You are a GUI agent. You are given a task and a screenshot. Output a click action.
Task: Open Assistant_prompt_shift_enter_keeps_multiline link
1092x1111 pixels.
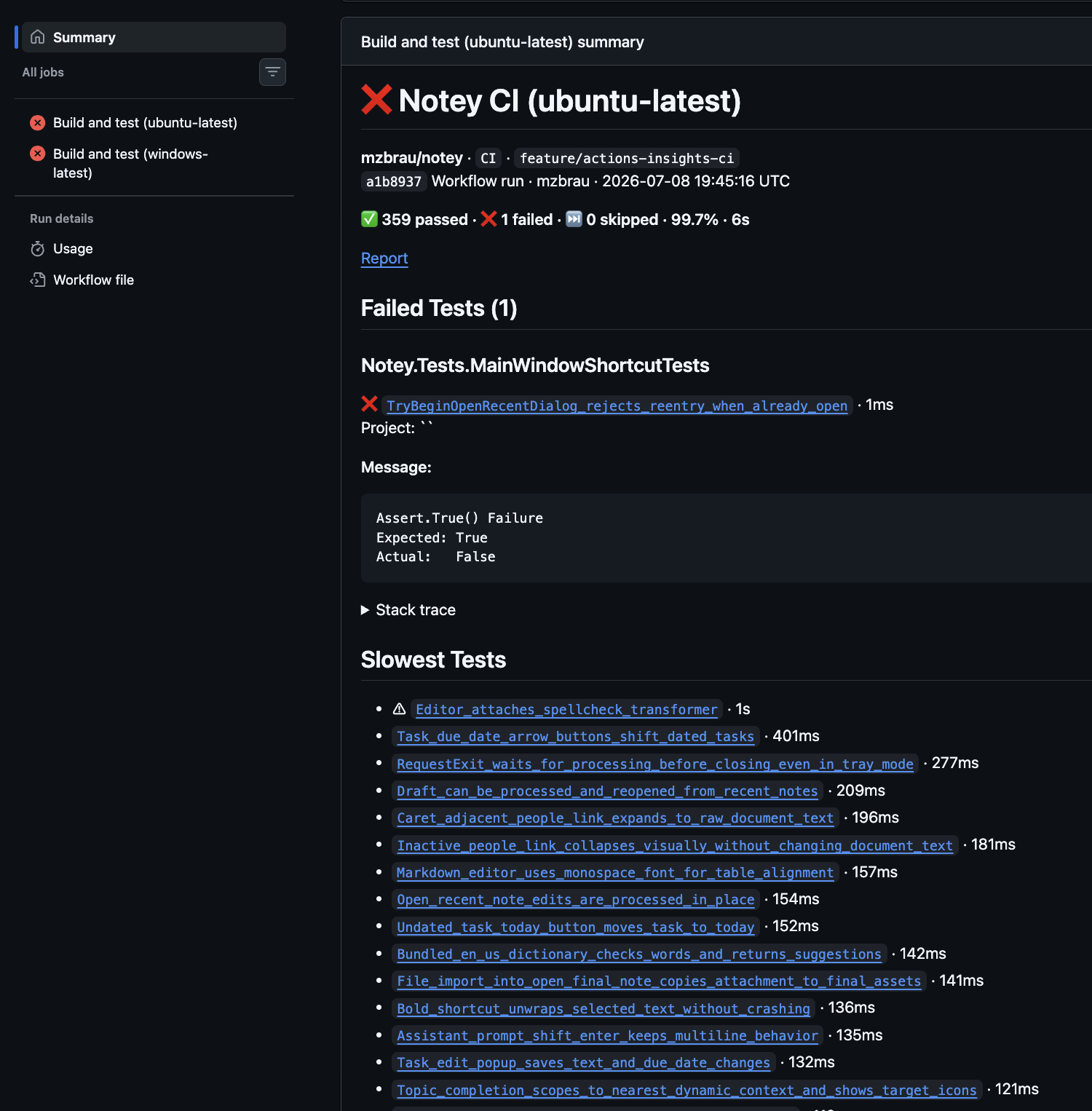pyautogui.click(x=608, y=1036)
